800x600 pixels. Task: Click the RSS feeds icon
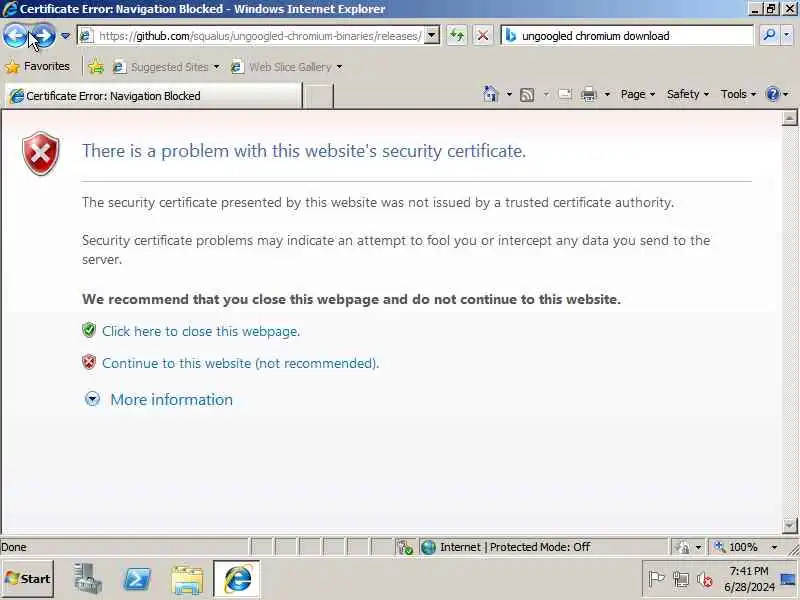(x=527, y=95)
